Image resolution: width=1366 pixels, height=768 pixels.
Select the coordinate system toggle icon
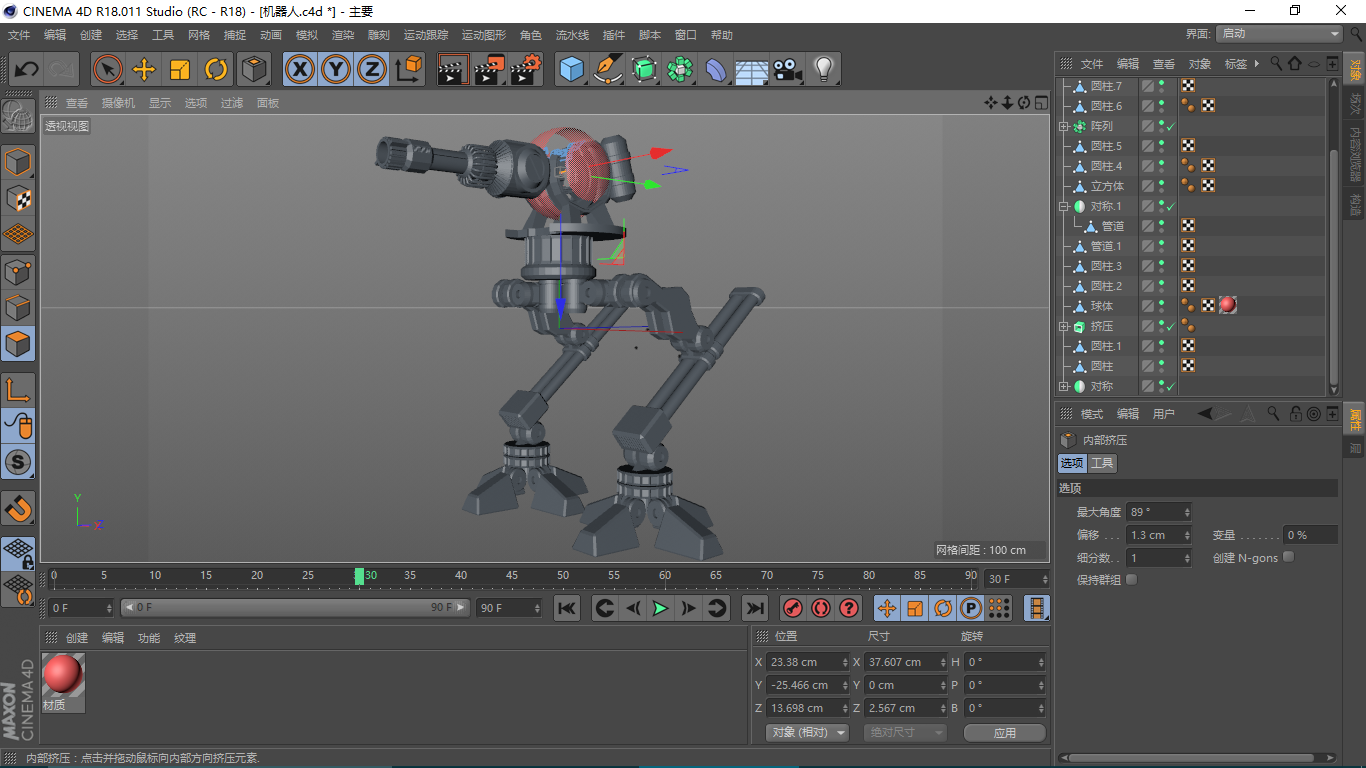(x=409, y=69)
